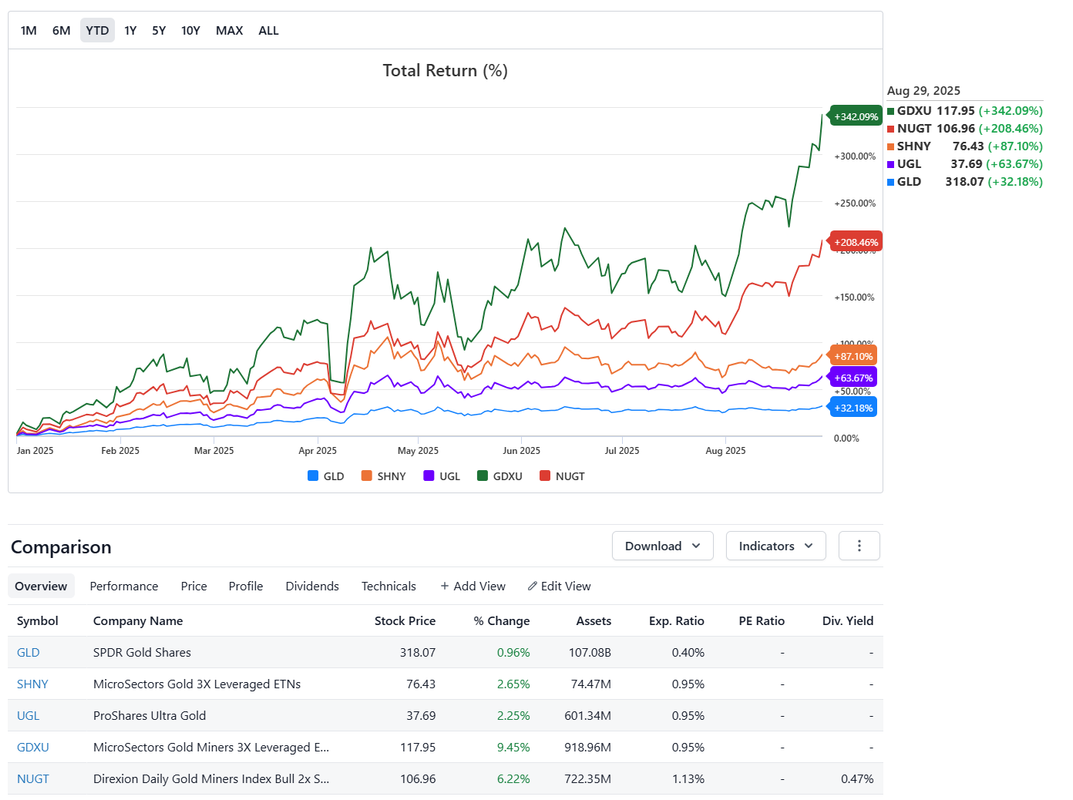Click Edit View with pencil icon
This screenshot has height=800, width=1073.
click(559, 586)
